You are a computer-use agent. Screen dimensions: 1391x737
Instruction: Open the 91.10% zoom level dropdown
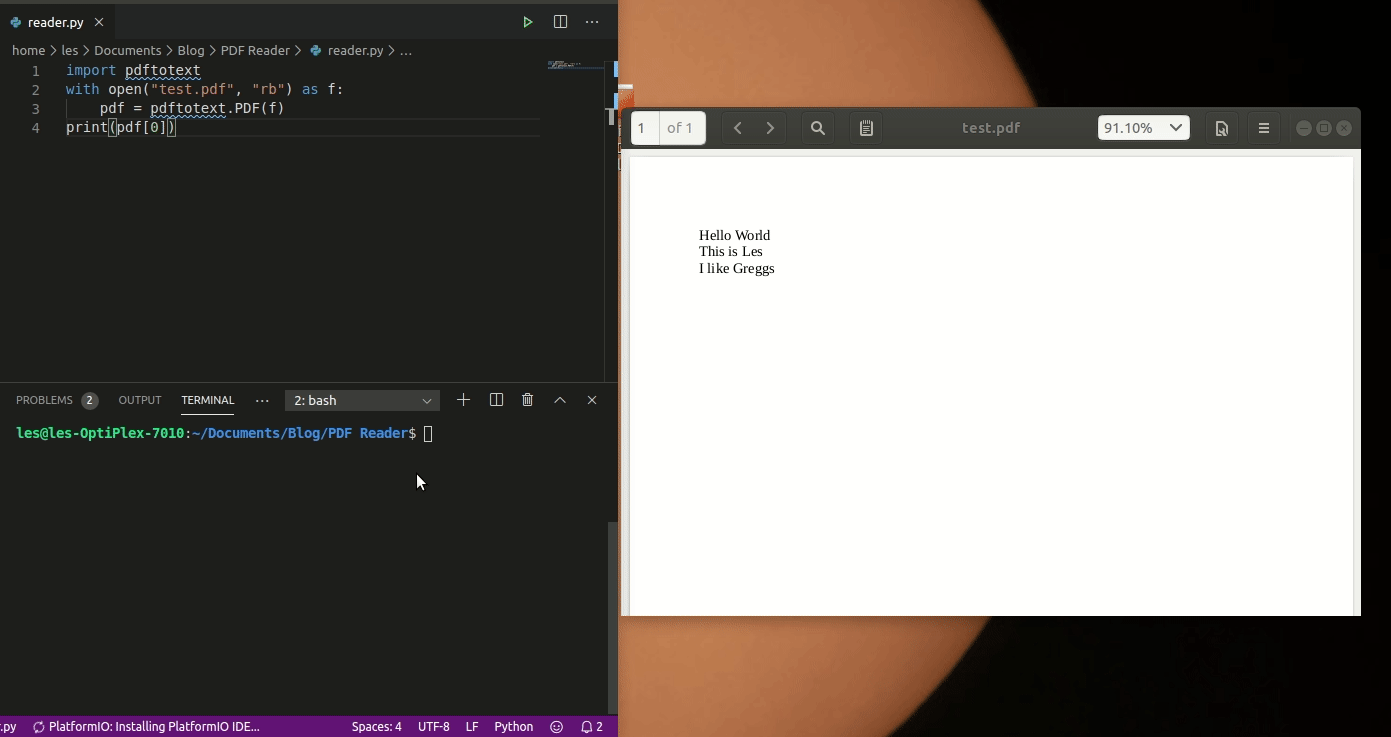click(x=1143, y=127)
